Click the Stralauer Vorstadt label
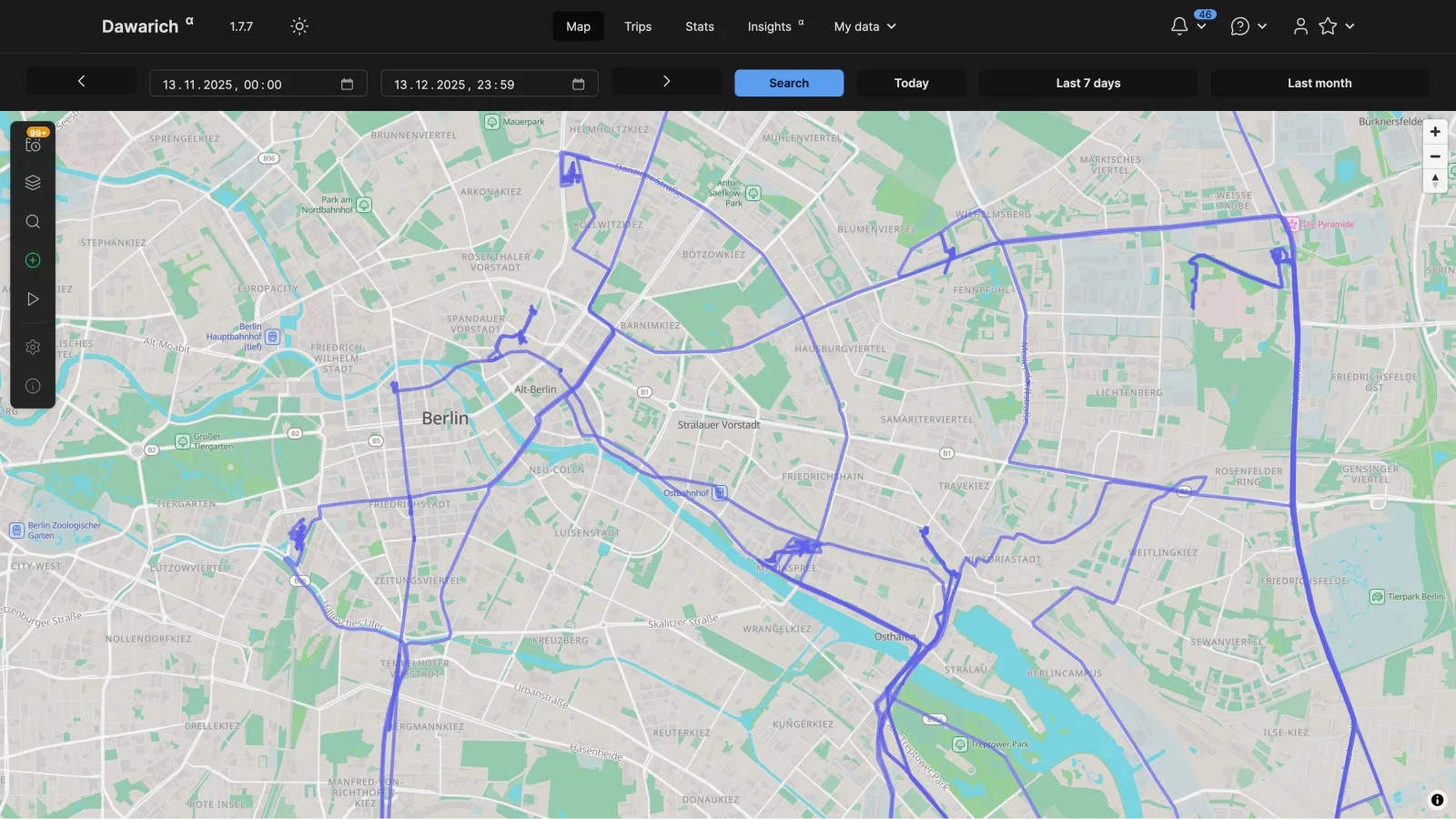Image resolution: width=1456 pixels, height=819 pixels. [719, 425]
